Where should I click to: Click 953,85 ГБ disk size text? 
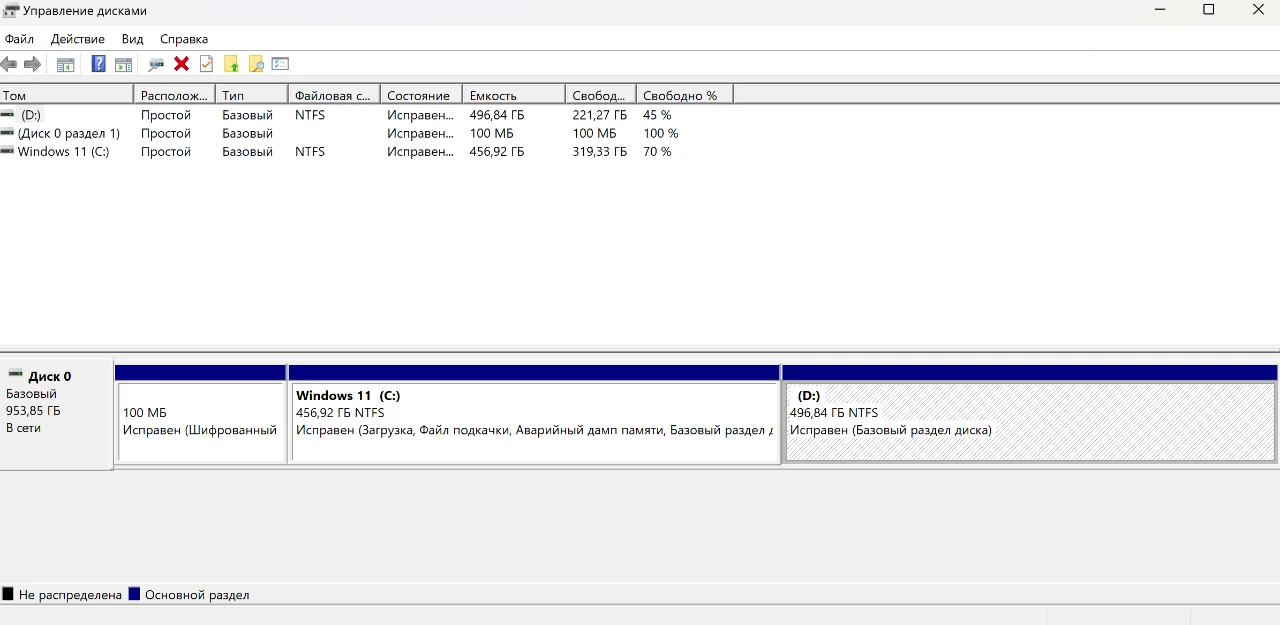[33, 411]
